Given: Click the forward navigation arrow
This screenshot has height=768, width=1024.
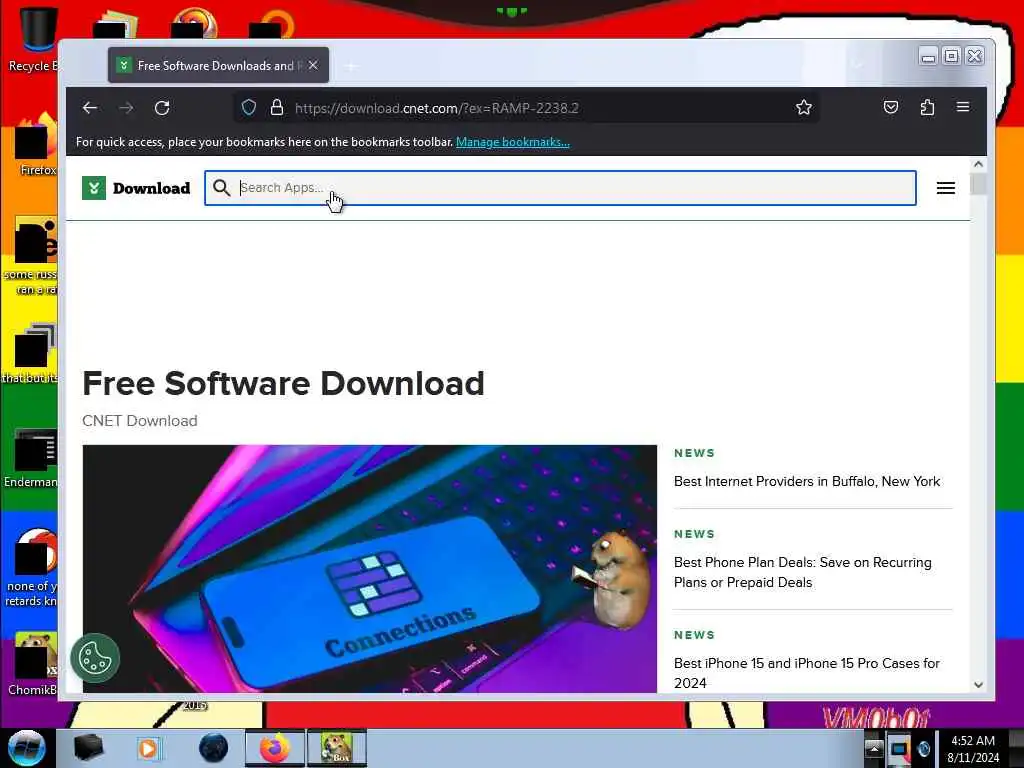Looking at the screenshot, I should click(x=126, y=108).
